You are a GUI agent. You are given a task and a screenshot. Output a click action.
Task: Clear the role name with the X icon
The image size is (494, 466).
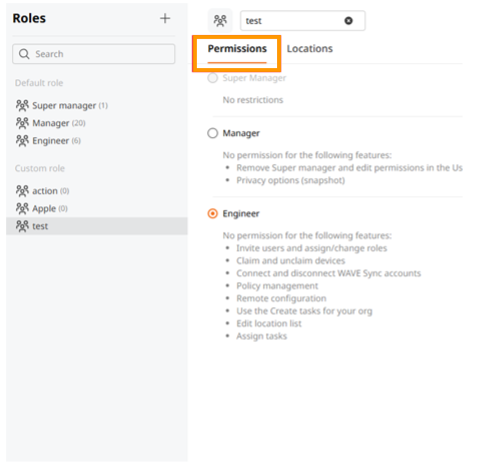348,21
